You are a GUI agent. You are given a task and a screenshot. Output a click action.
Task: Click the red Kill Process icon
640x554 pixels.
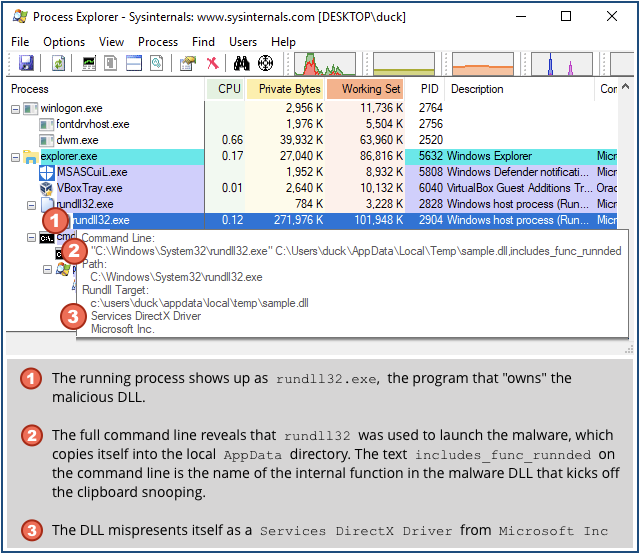coord(212,63)
